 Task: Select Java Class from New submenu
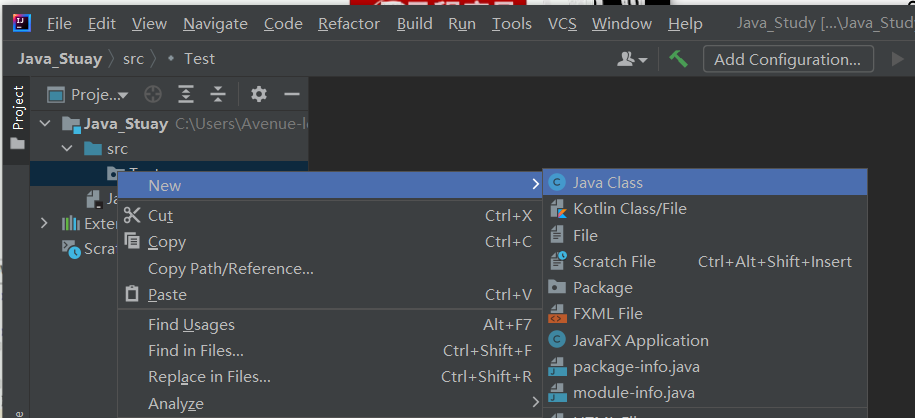[607, 183]
